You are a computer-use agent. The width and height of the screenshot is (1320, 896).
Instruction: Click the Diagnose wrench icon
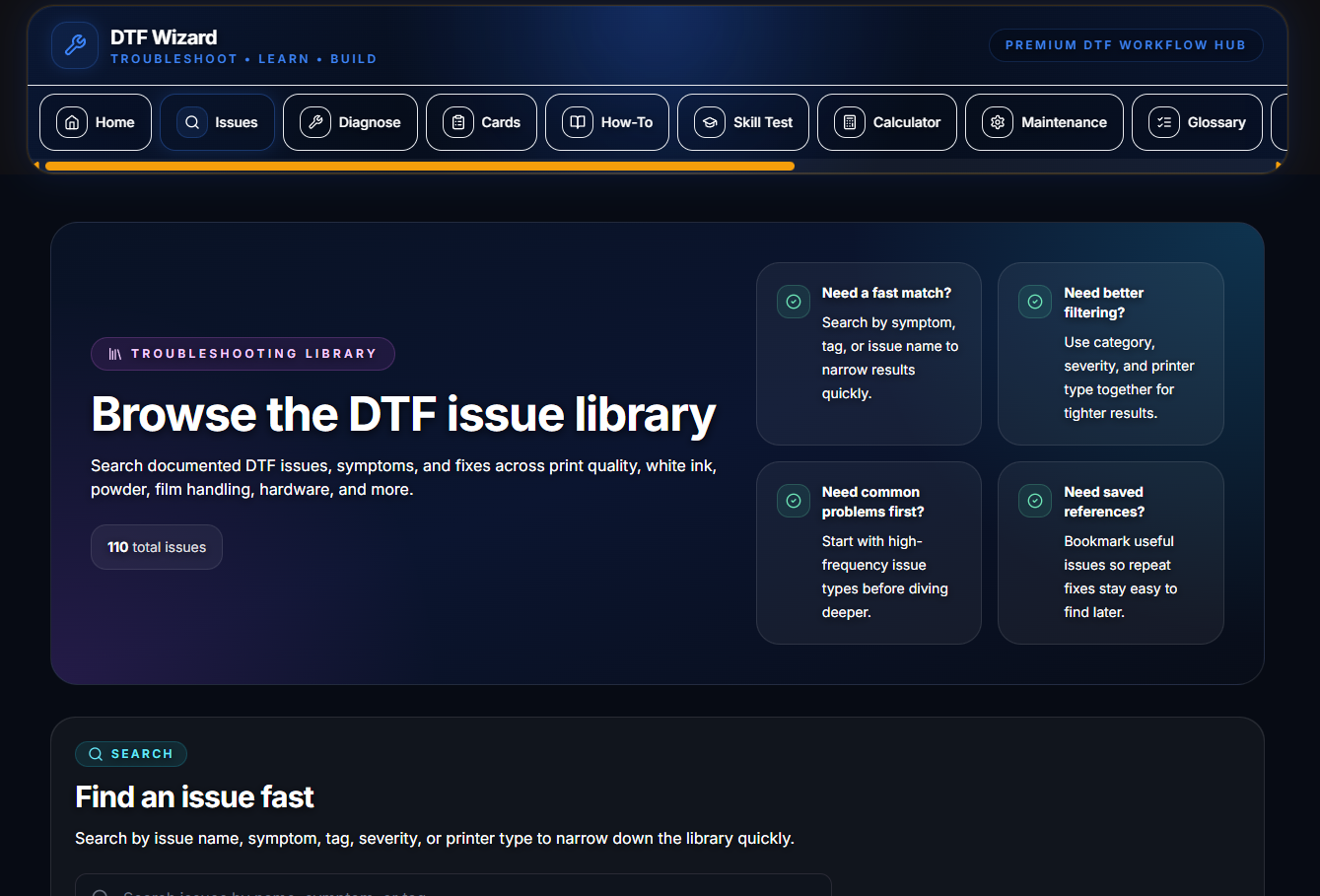click(x=315, y=122)
